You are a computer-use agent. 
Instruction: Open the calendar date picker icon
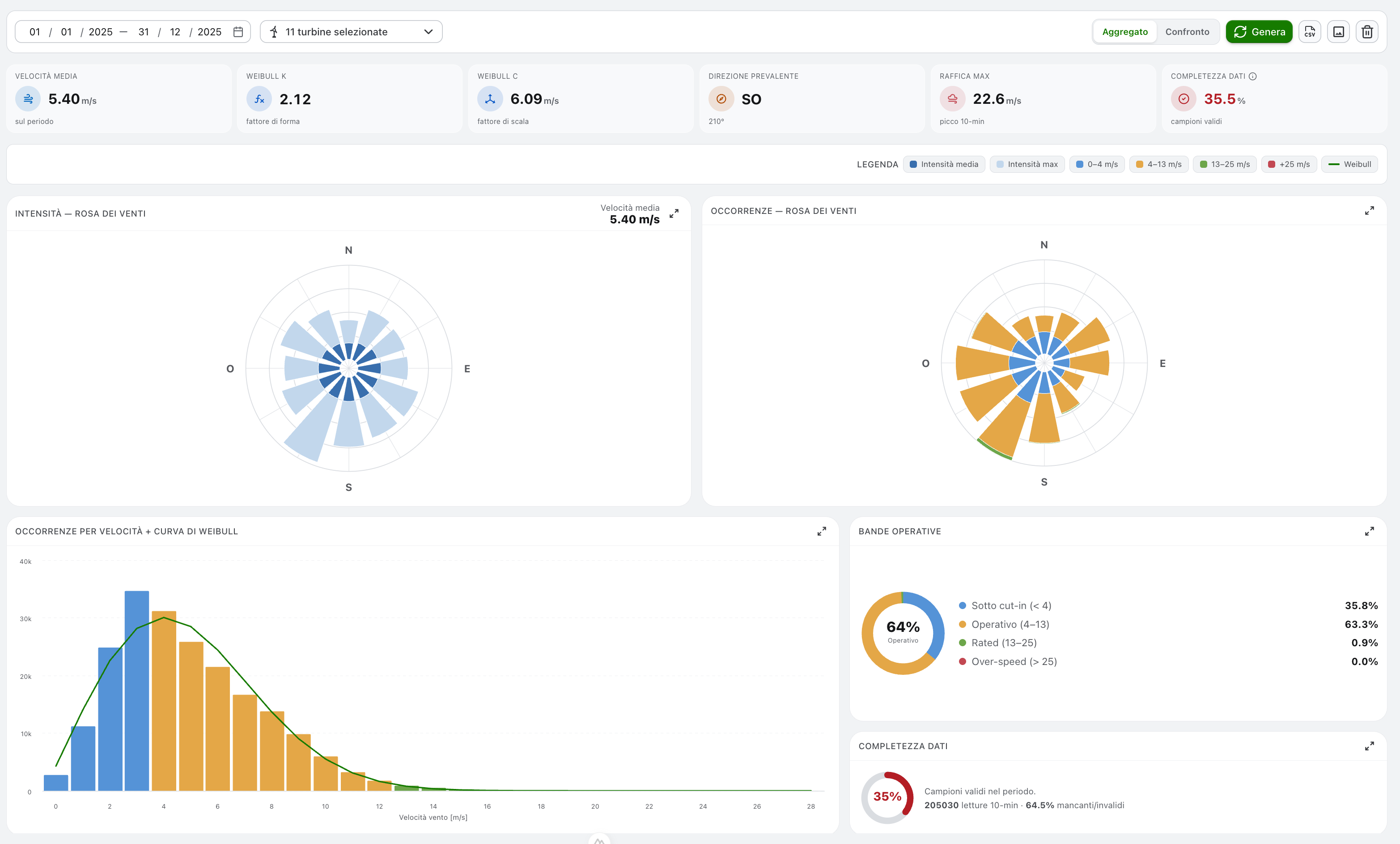(238, 32)
